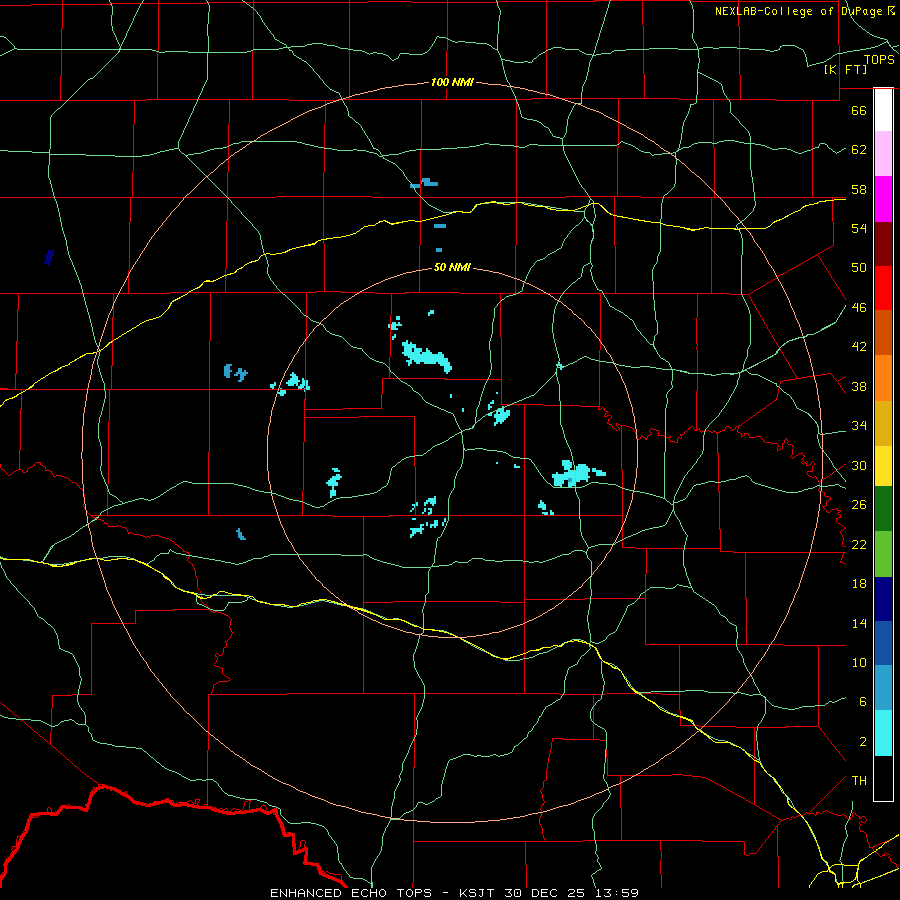Click the '66' legend value

[859, 110]
